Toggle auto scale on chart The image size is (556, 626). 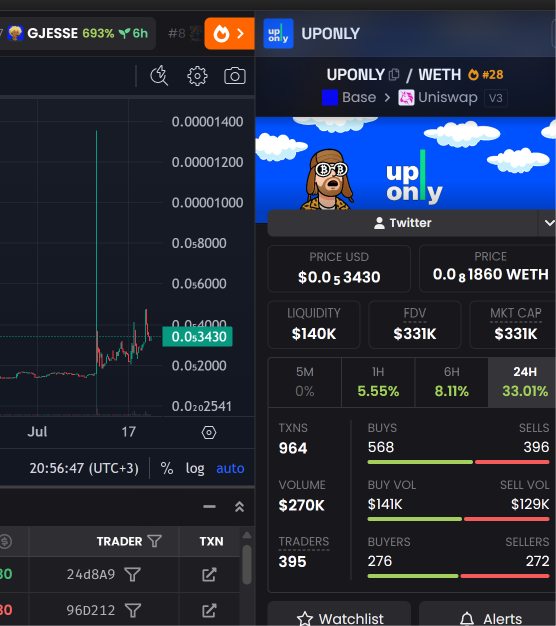coord(230,468)
